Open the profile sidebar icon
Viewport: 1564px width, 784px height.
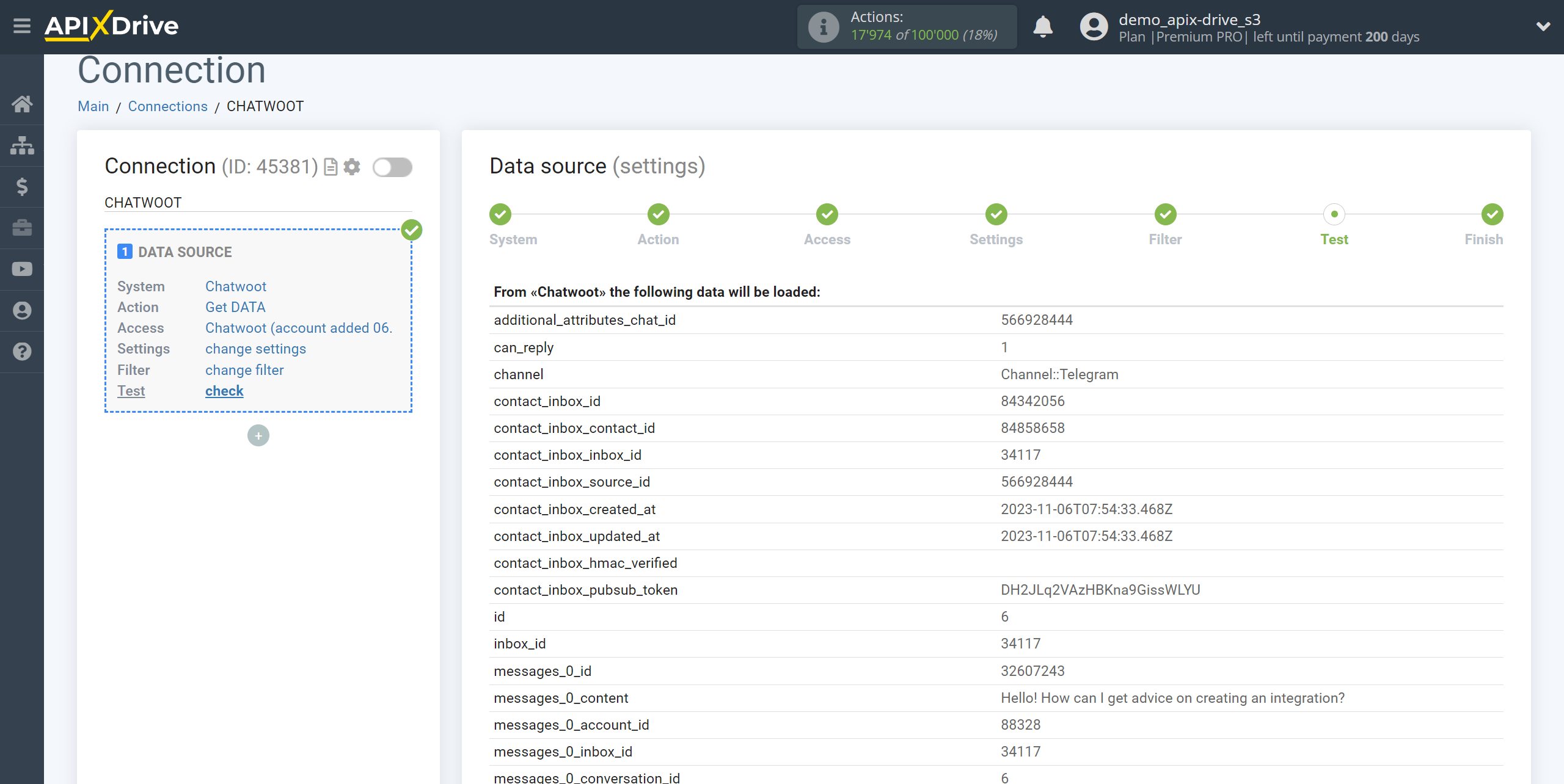click(22, 311)
